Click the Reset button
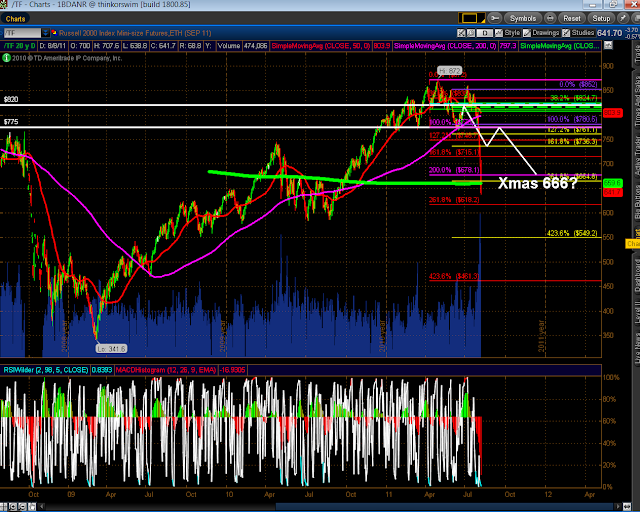The image size is (640, 512). click(572, 18)
